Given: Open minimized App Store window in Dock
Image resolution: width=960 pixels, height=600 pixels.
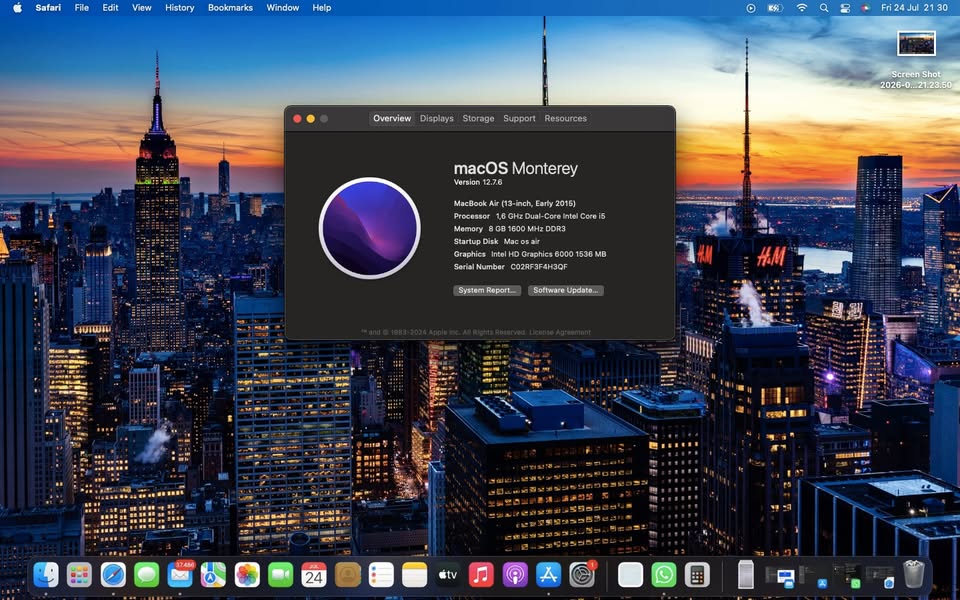Looking at the screenshot, I should pos(814,575).
